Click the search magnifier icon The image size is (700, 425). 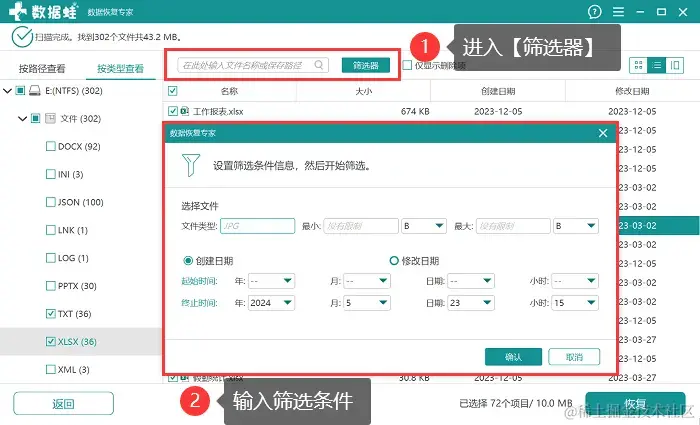pyautogui.click(x=319, y=65)
